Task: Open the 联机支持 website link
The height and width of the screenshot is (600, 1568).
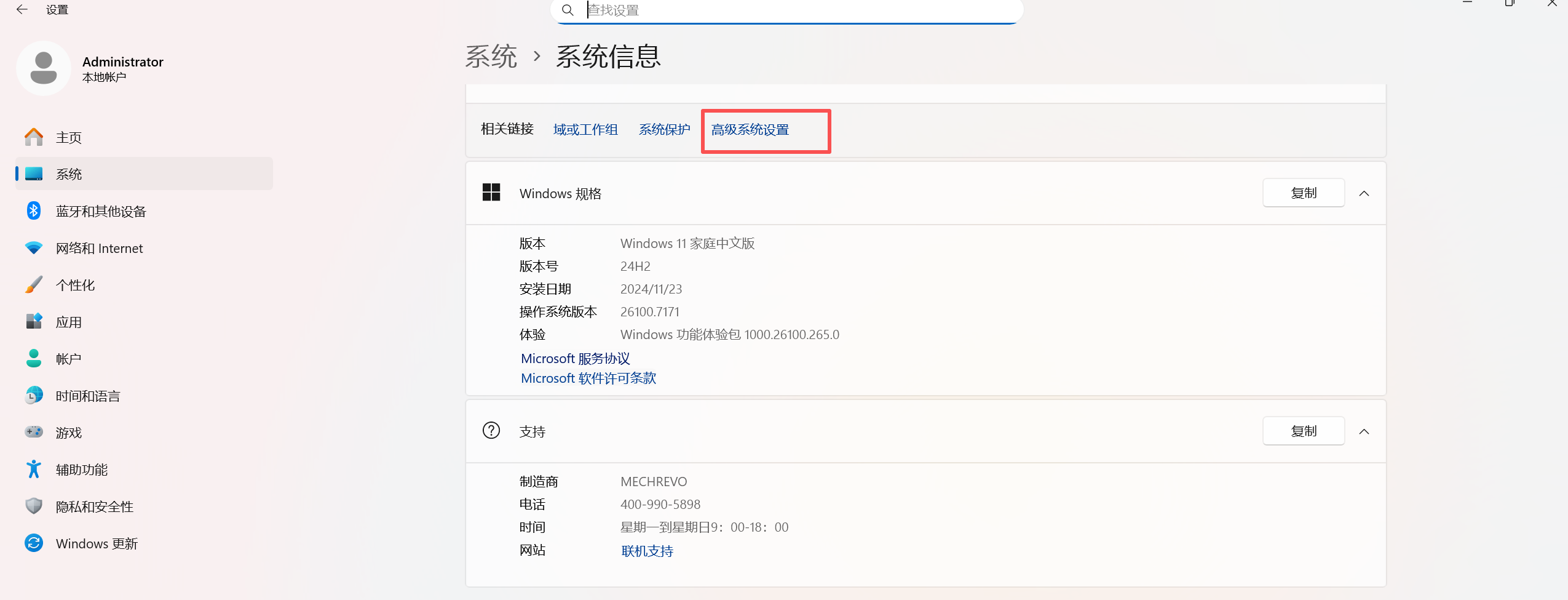Action: tap(647, 551)
